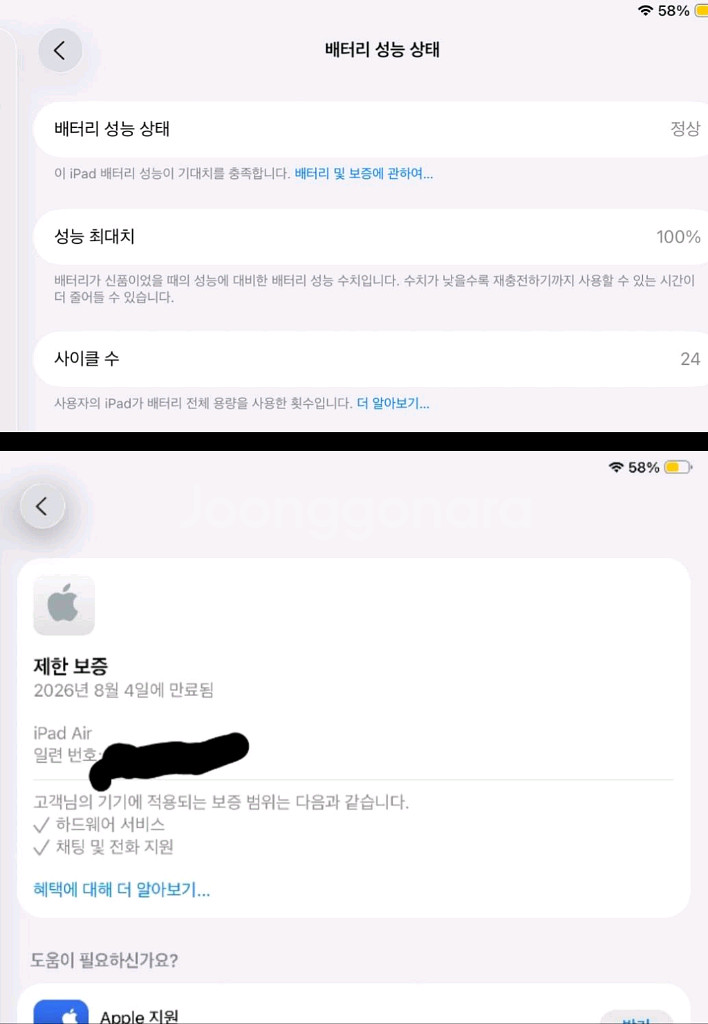The width and height of the screenshot is (708, 1024).
Task: Tap the redacted serial number field
Action: pos(169,760)
